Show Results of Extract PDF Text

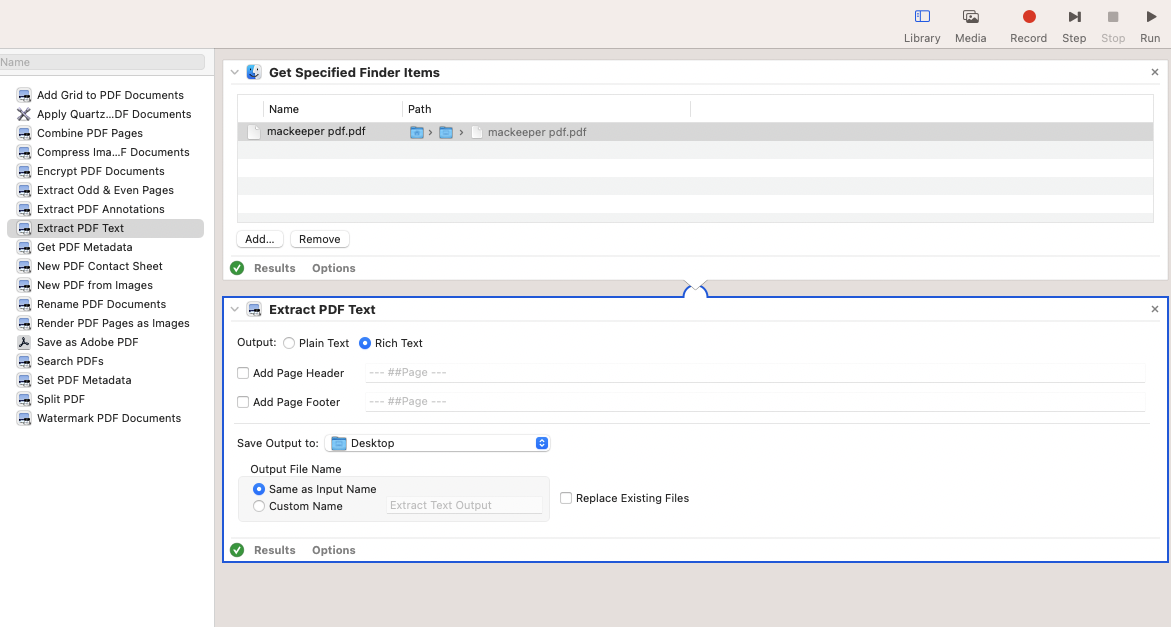275,550
